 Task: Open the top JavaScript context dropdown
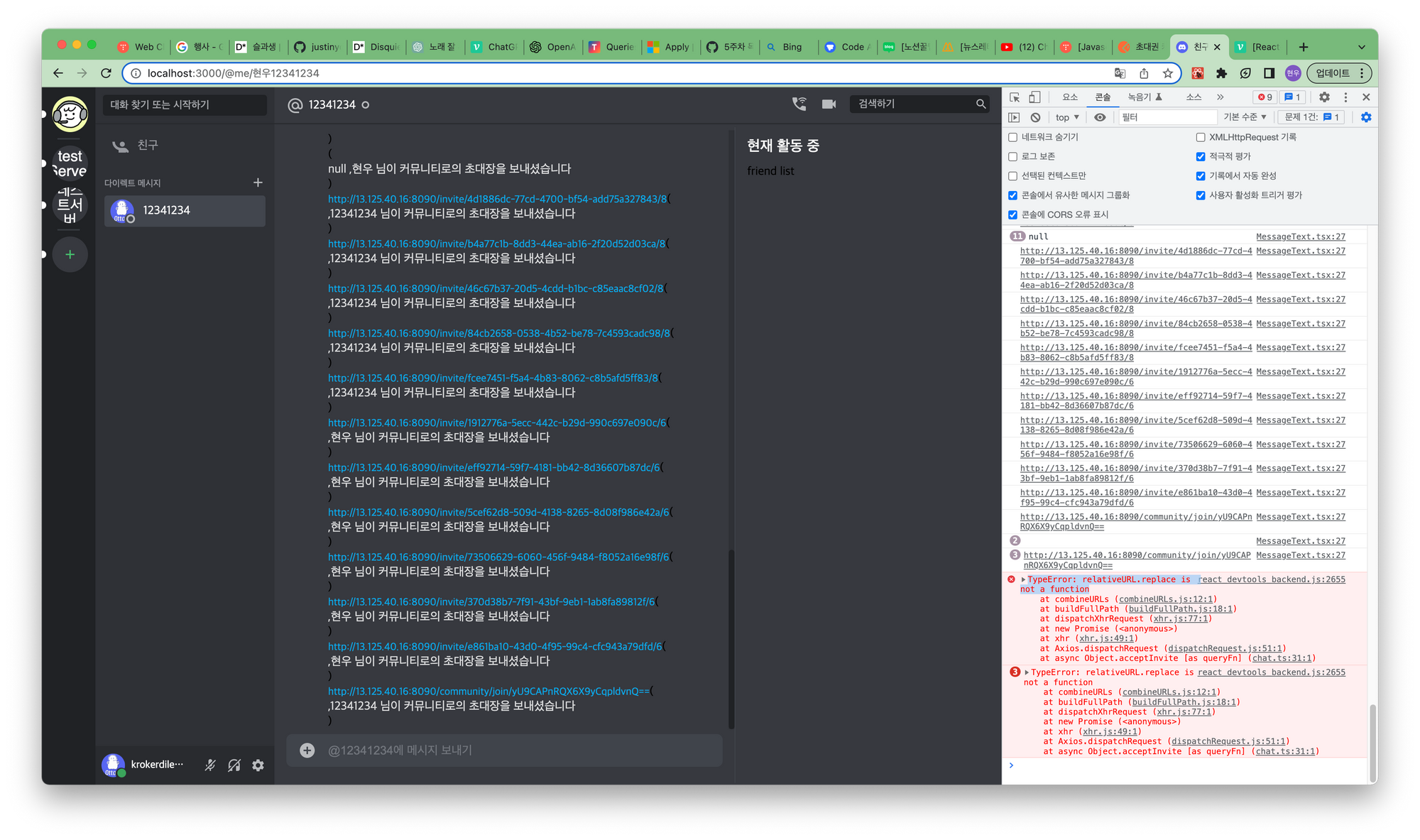coord(1067,117)
